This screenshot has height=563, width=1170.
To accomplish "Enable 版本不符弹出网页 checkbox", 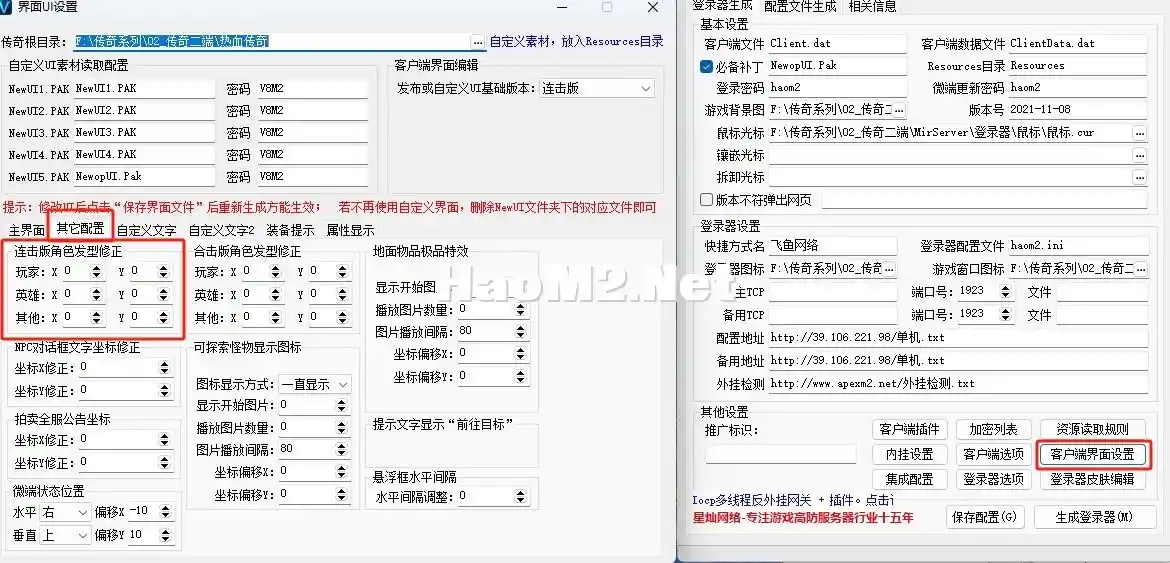I will [706, 200].
